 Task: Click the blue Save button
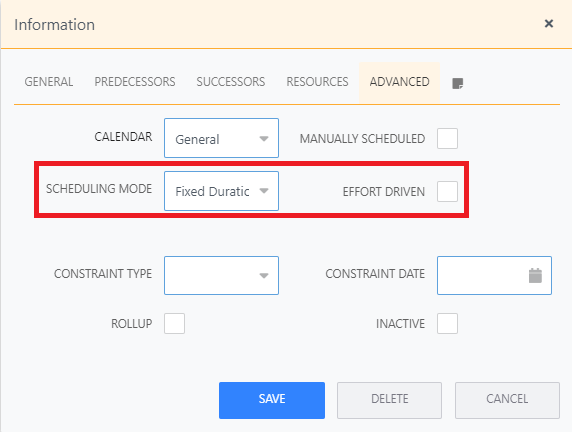[x=272, y=400]
